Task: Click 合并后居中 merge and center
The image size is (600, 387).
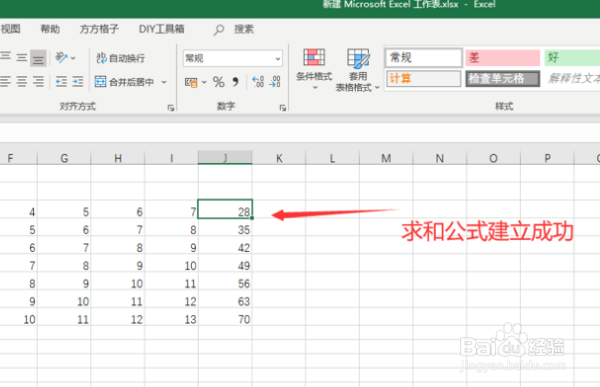Action: coord(125,82)
